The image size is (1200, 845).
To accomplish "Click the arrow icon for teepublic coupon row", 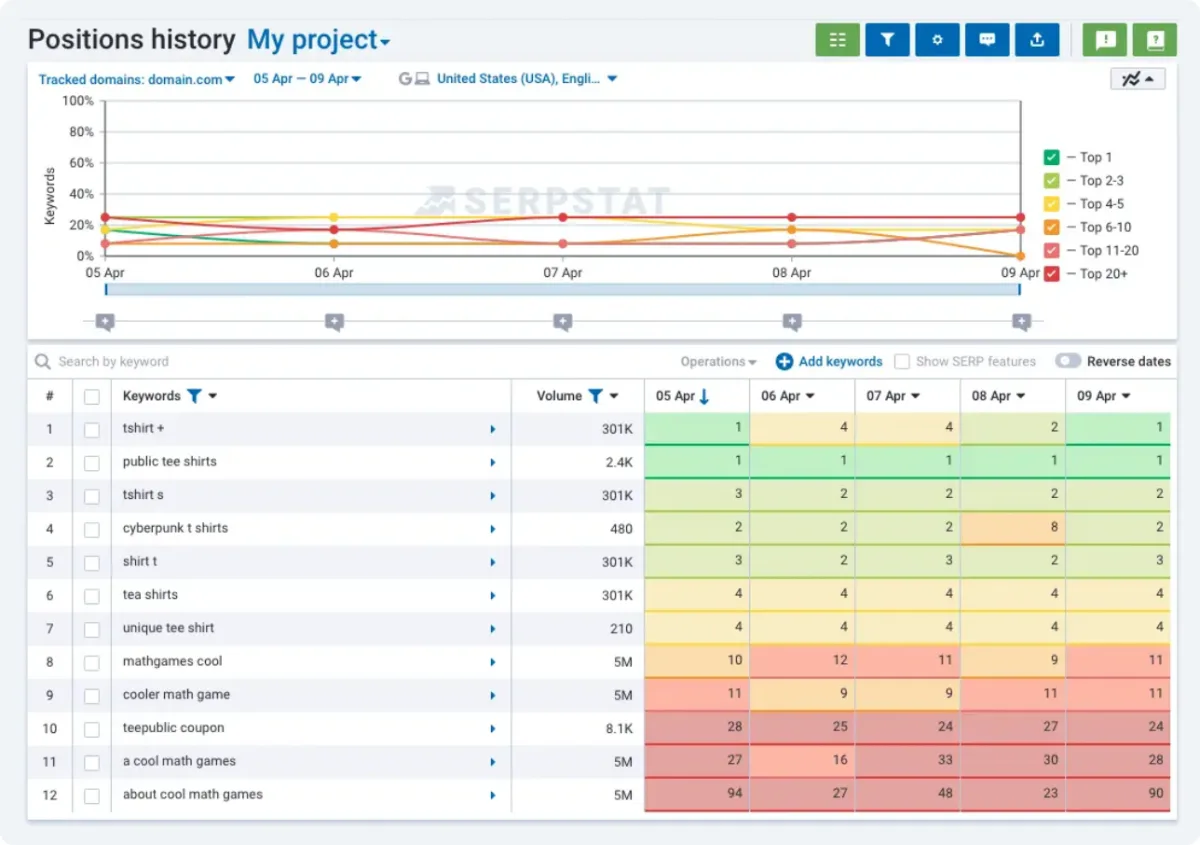I will point(493,729).
